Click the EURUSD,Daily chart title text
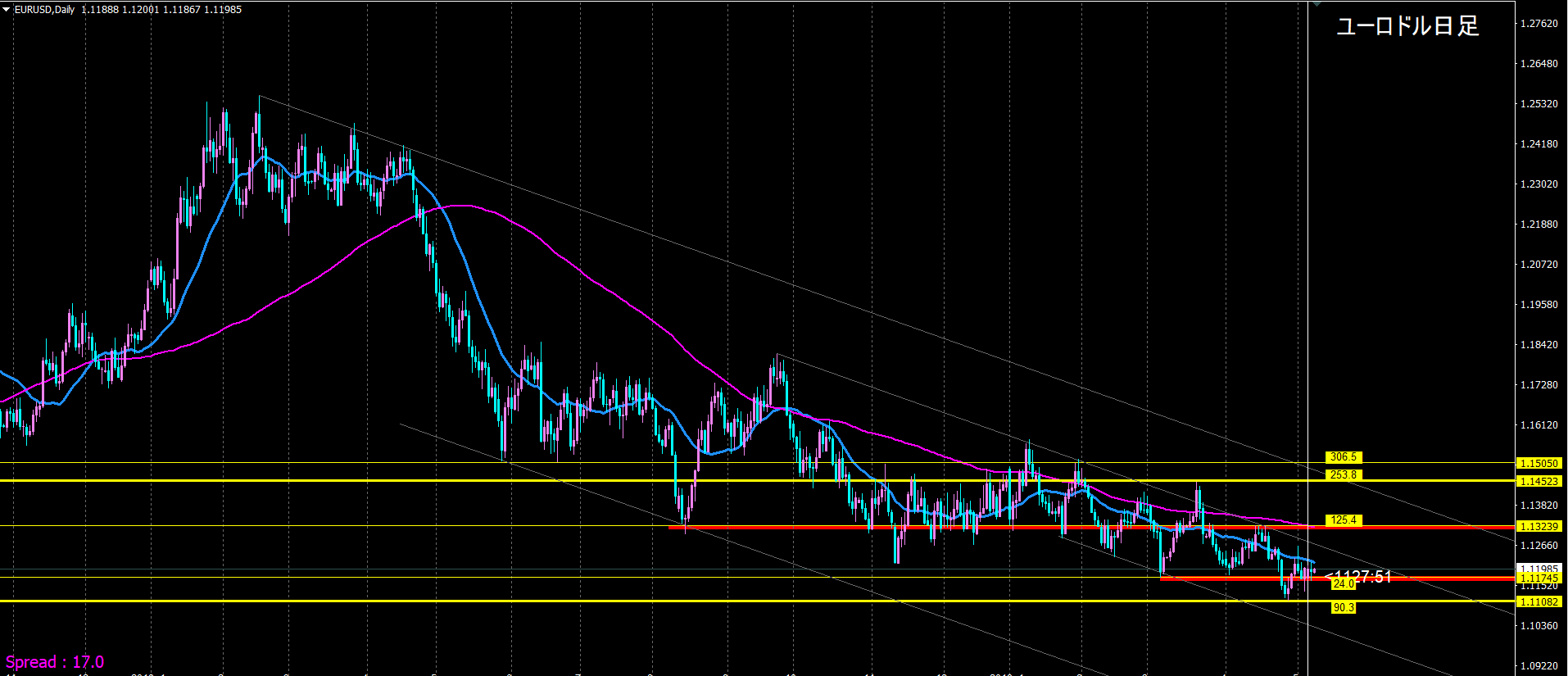This screenshot has width=1568, height=676. click(x=44, y=10)
